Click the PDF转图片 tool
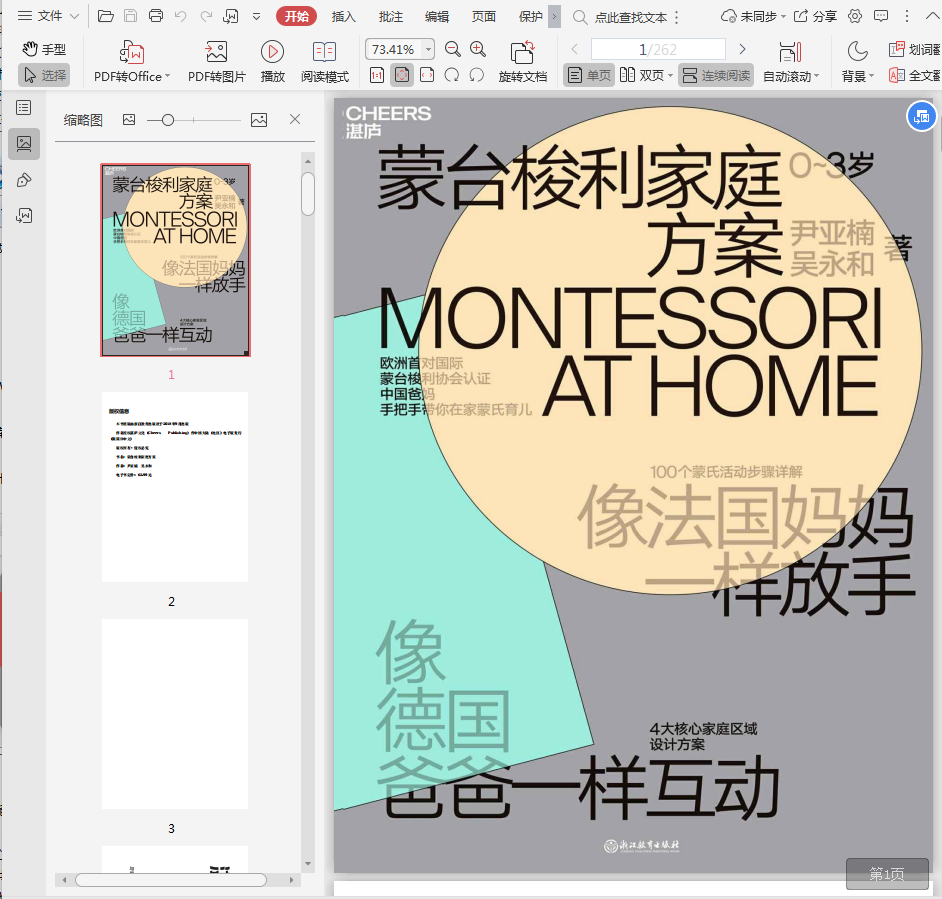The image size is (942, 899). 216,61
